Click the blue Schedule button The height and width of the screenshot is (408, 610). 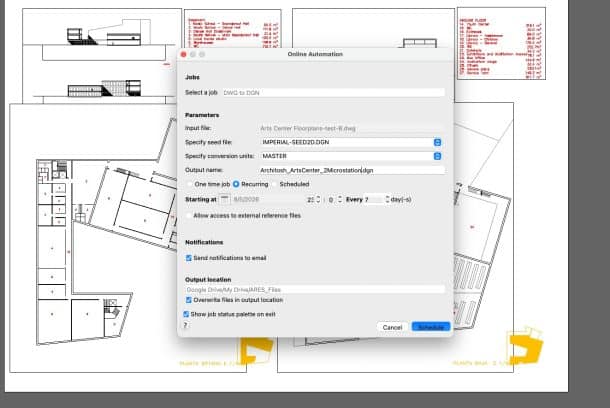(x=431, y=327)
